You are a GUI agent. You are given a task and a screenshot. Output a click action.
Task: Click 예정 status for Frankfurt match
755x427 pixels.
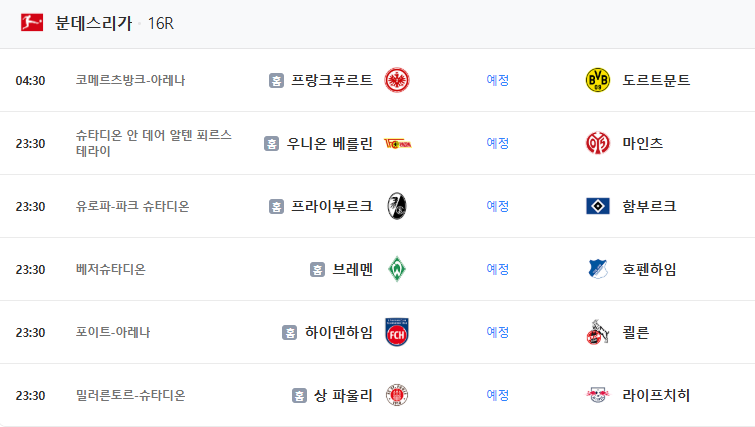click(497, 80)
